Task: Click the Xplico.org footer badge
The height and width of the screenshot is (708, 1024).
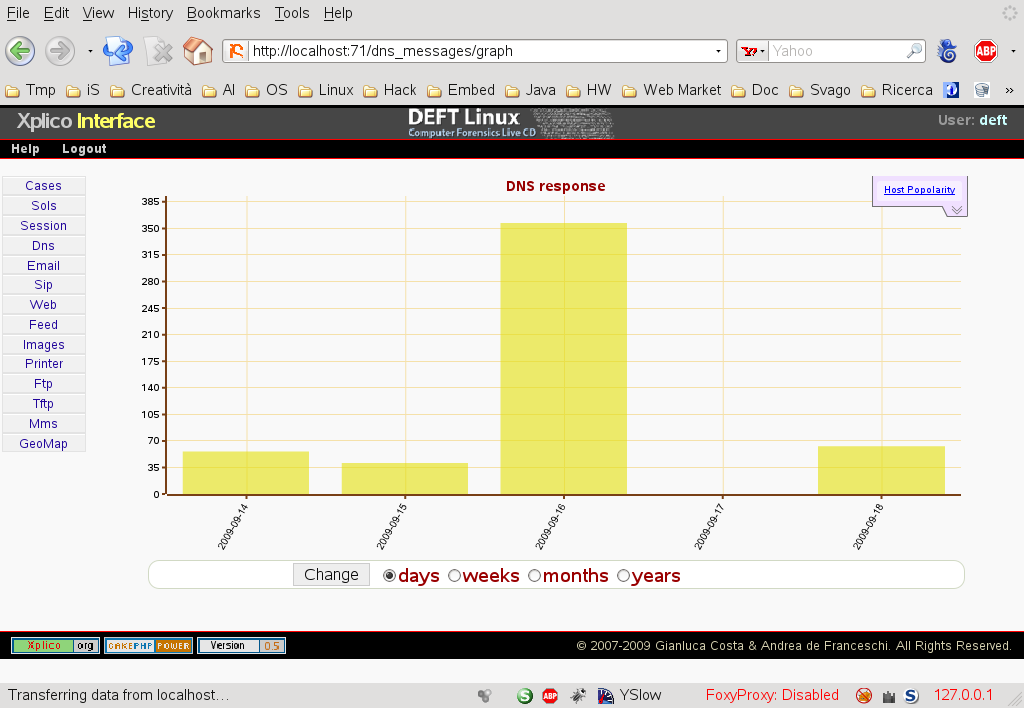Action: (55, 646)
